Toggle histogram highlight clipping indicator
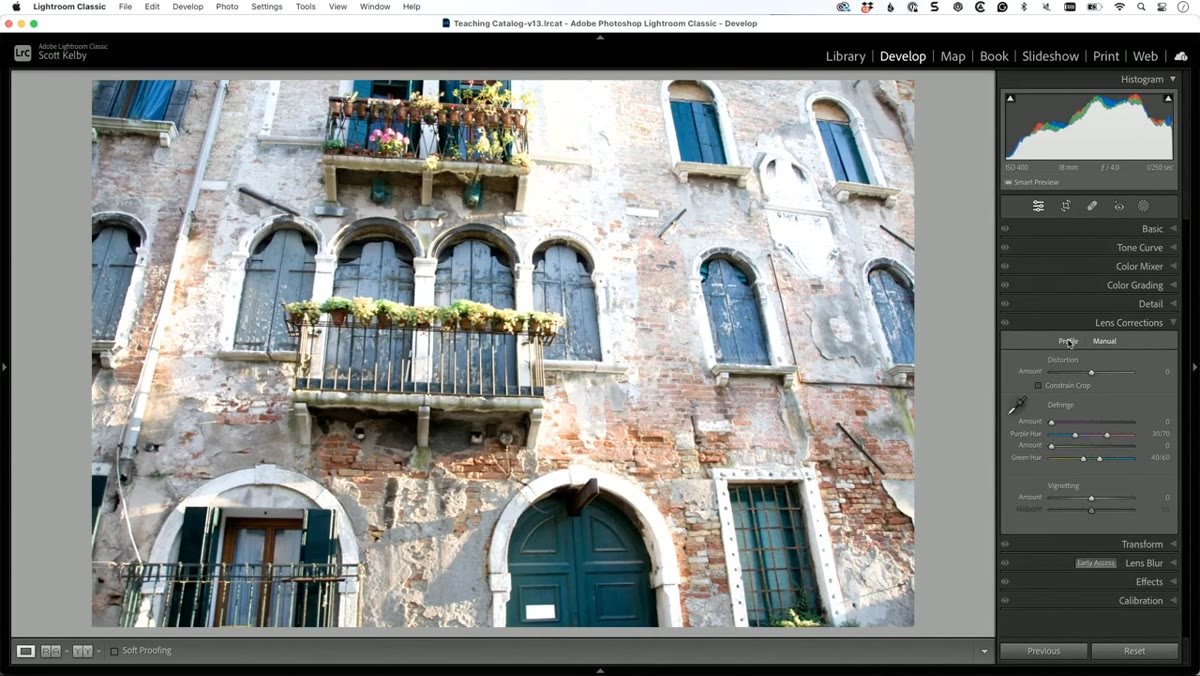This screenshot has width=1200, height=676. [1168, 99]
